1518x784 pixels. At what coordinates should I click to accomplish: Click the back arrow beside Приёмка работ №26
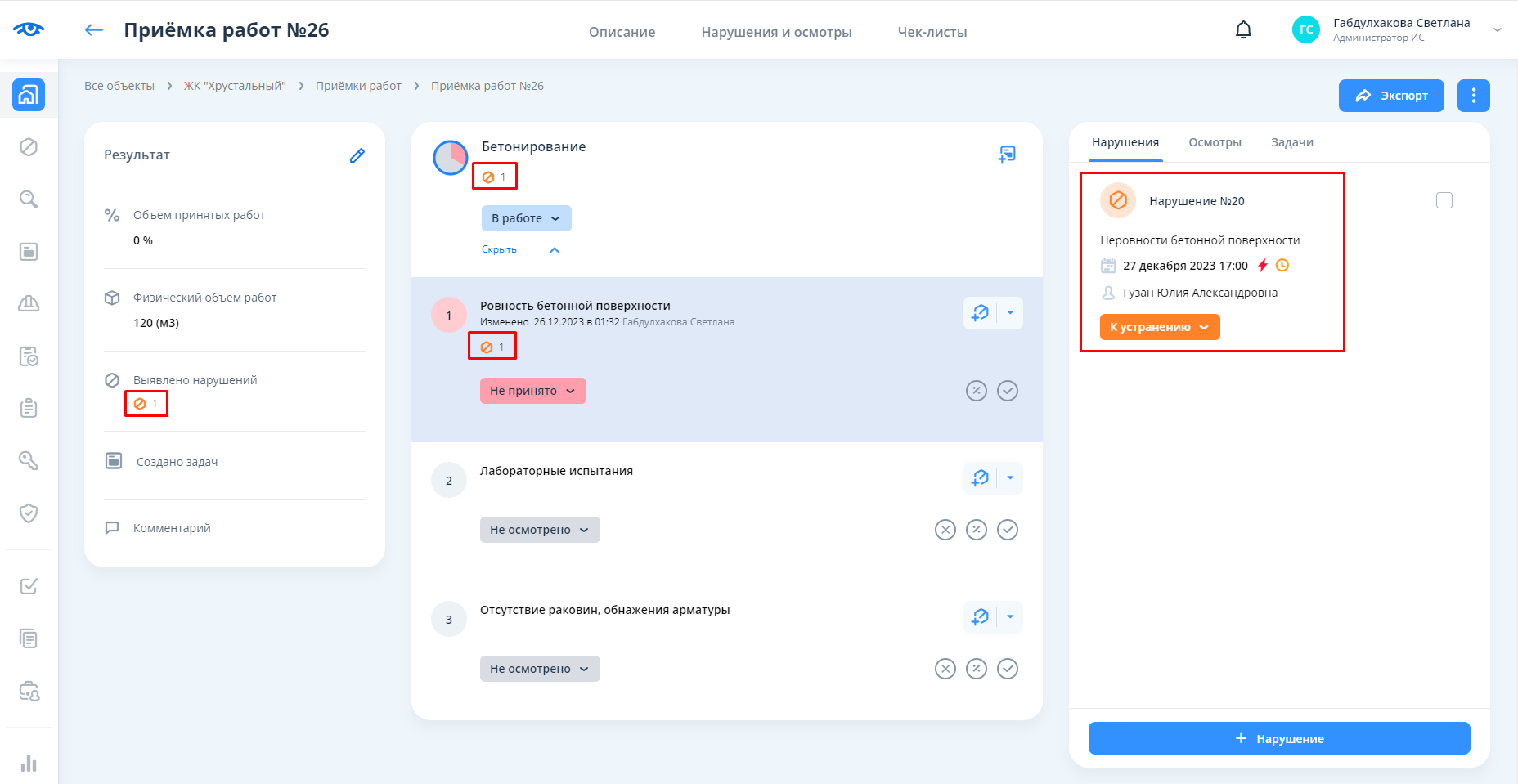click(94, 30)
